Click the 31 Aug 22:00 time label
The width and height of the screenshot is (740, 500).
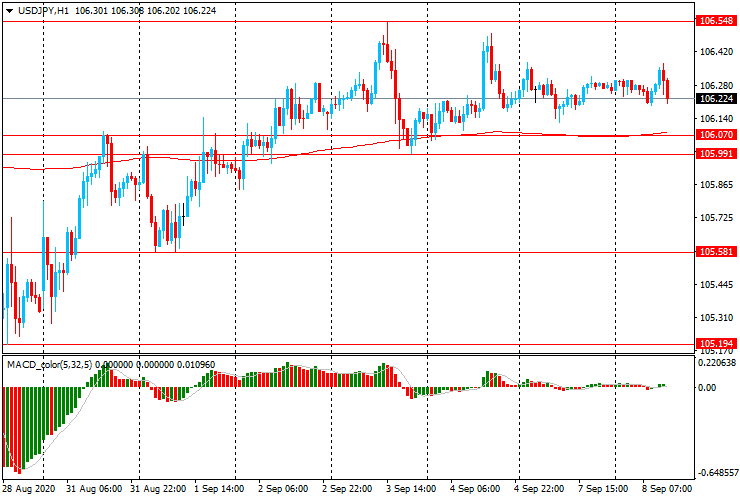[x=158, y=488]
